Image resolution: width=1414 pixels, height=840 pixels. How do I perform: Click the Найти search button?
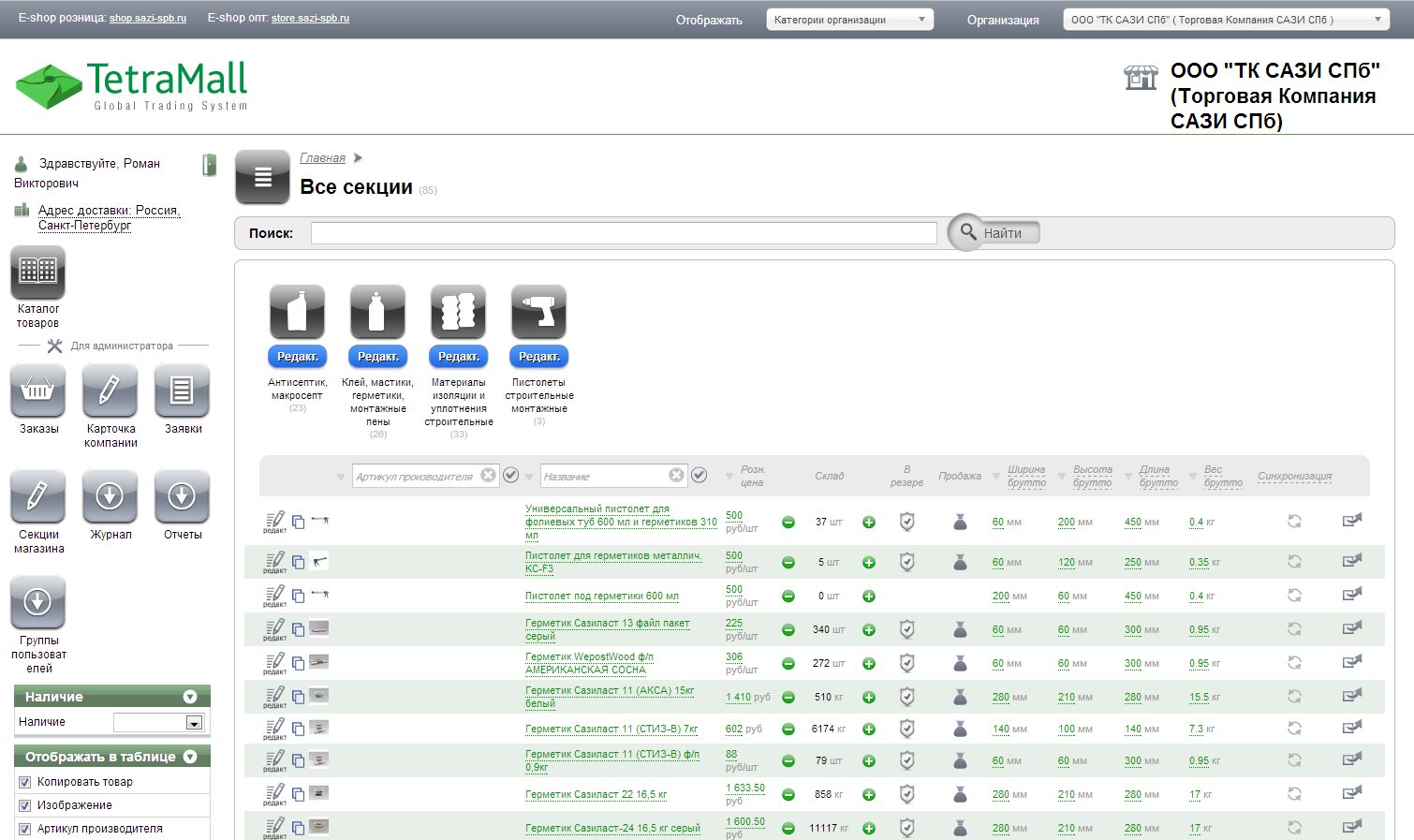(x=994, y=232)
